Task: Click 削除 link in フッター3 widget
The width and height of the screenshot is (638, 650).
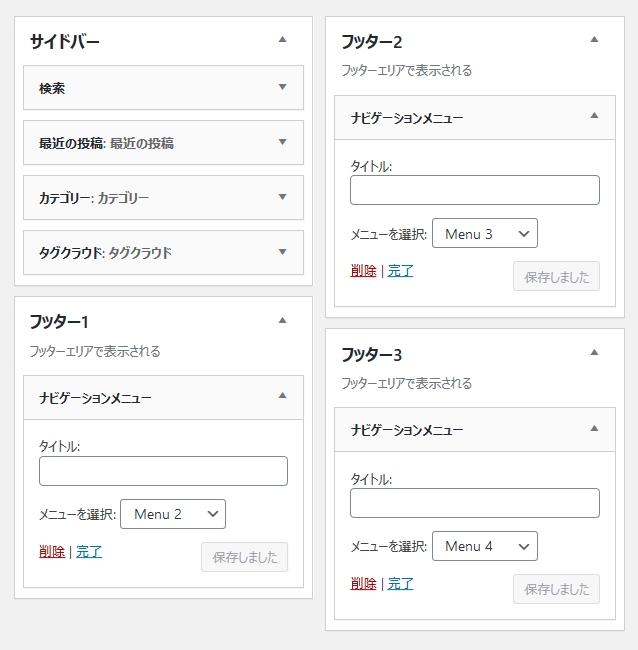Action: pyautogui.click(x=363, y=584)
